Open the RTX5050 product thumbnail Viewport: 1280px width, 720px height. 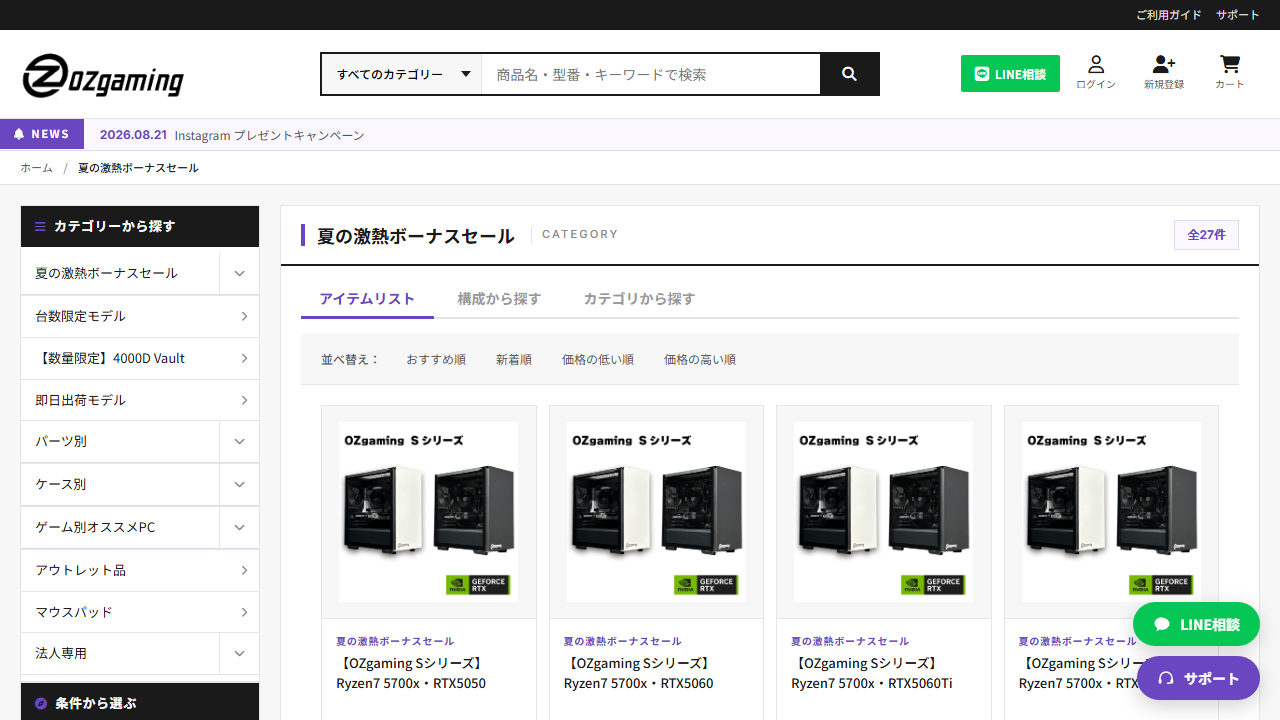tap(429, 512)
